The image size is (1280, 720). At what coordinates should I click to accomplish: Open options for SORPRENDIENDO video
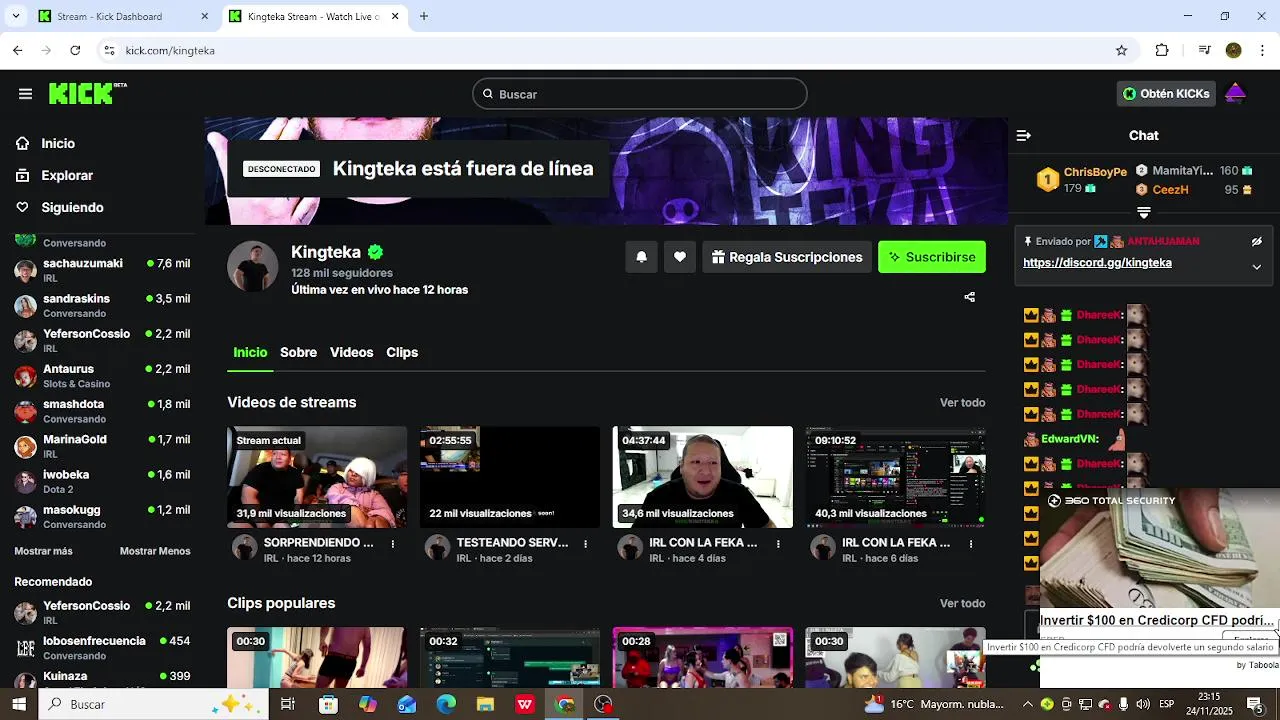(x=393, y=544)
